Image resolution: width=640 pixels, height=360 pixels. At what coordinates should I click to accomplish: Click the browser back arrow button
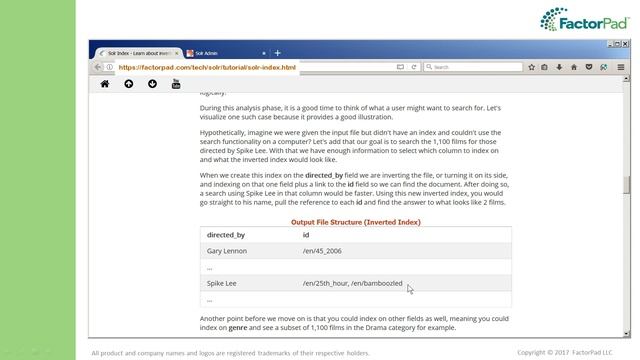(x=98, y=67)
